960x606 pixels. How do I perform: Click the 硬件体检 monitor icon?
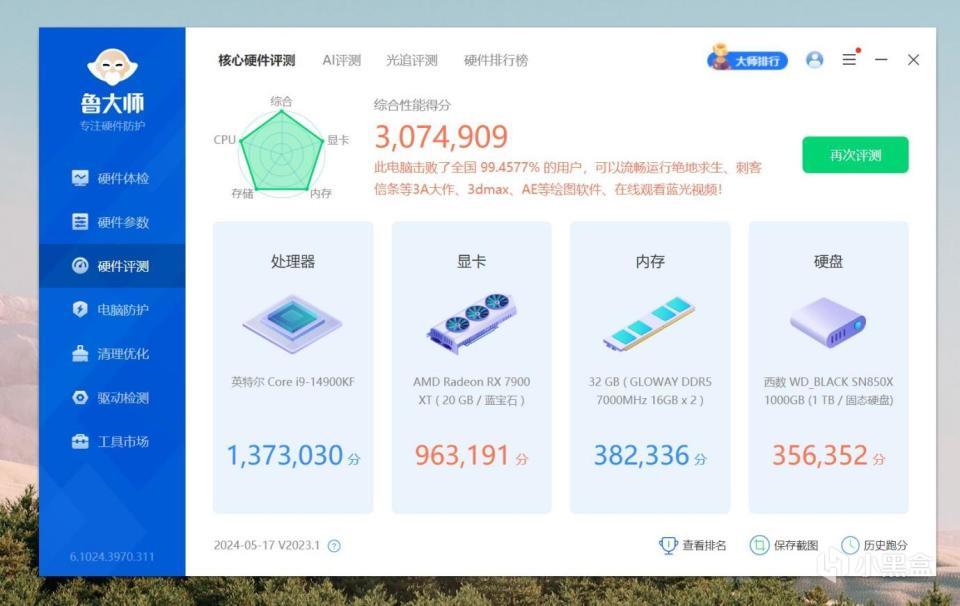[x=80, y=178]
